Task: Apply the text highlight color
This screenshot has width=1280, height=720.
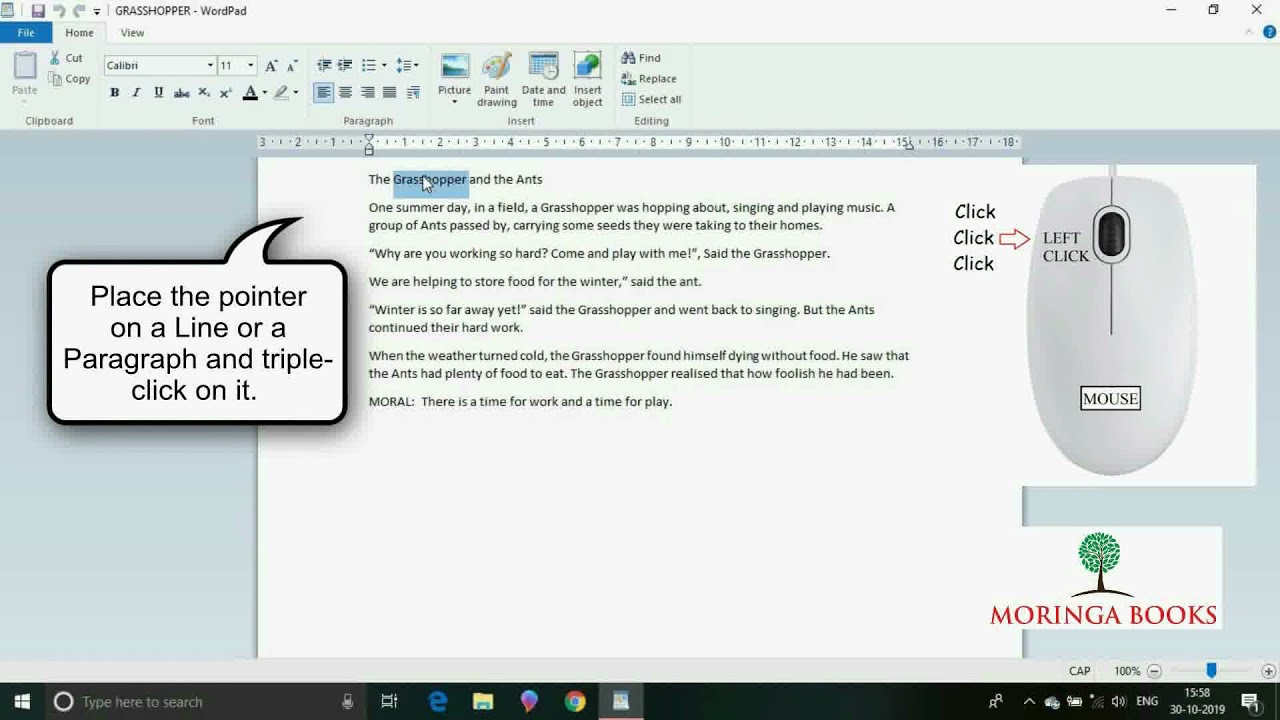Action: click(x=281, y=93)
